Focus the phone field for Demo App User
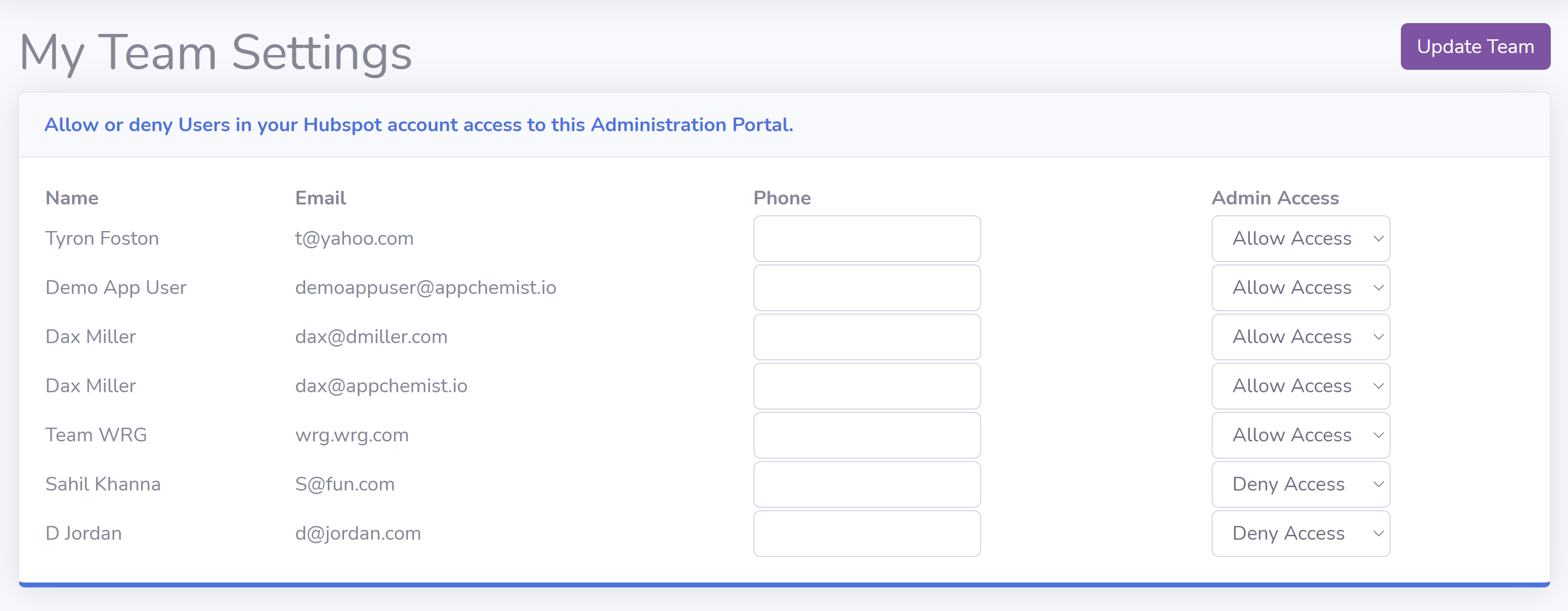The image size is (1568, 611). click(867, 288)
